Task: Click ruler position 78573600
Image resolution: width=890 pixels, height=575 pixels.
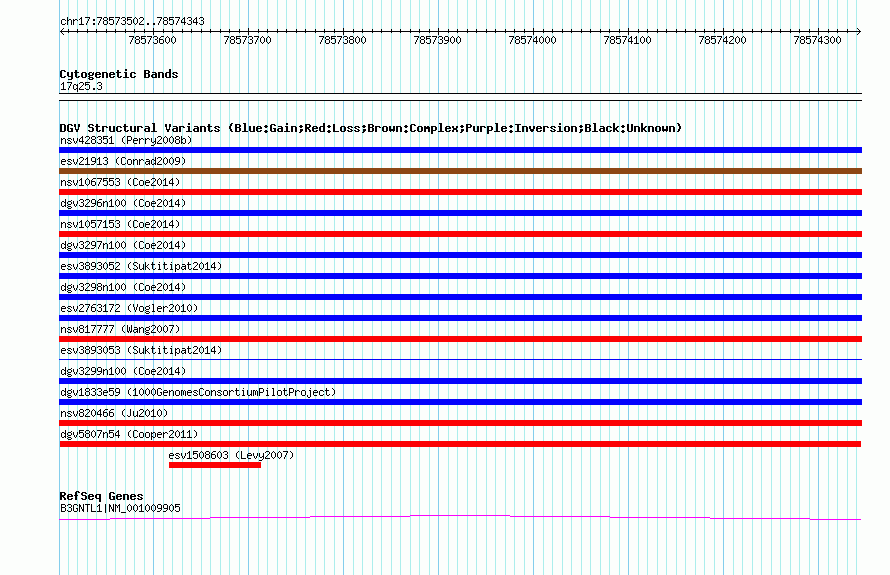Action: (153, 40)
